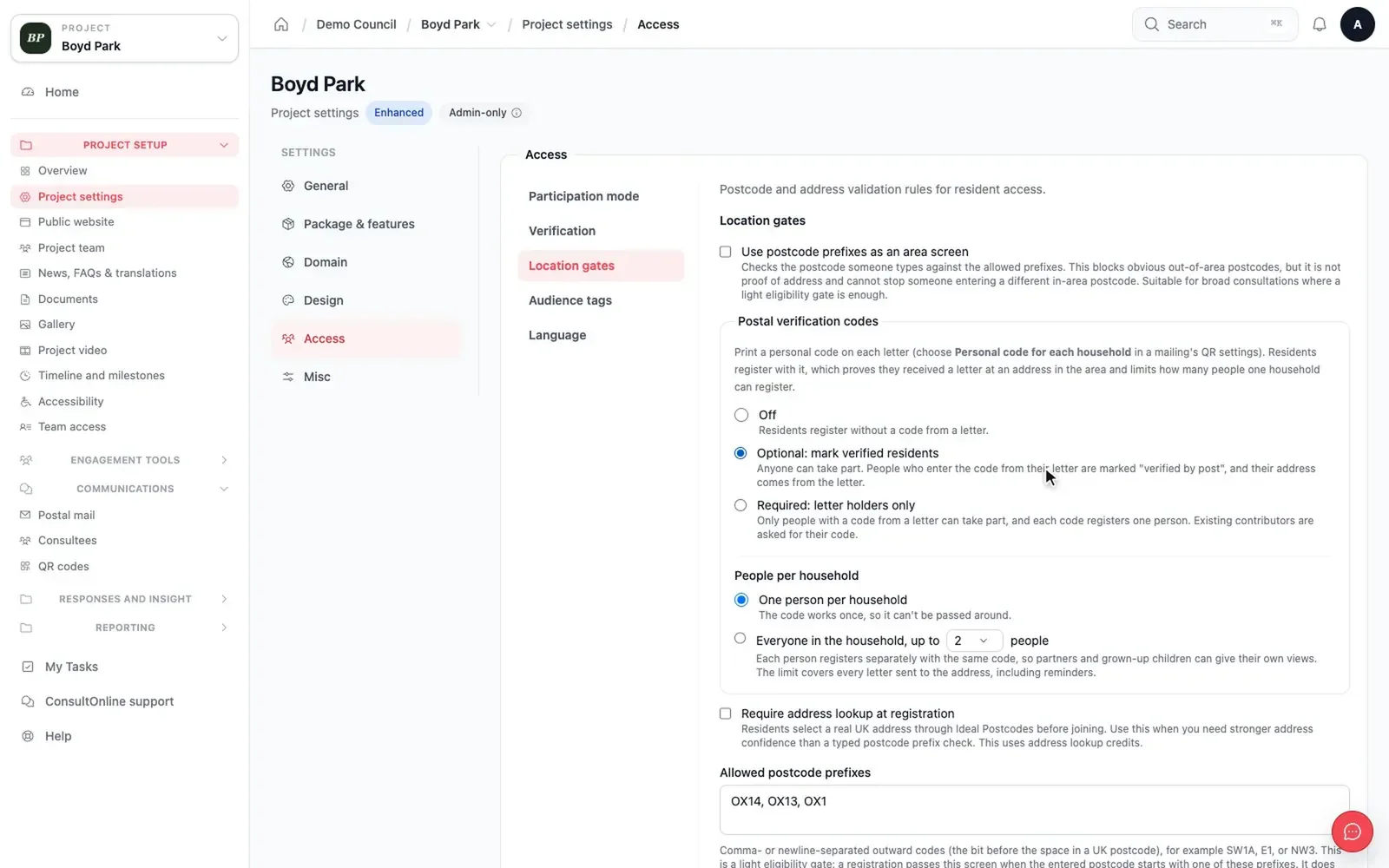
Task: Select the Off radio option
Action: 741,415
